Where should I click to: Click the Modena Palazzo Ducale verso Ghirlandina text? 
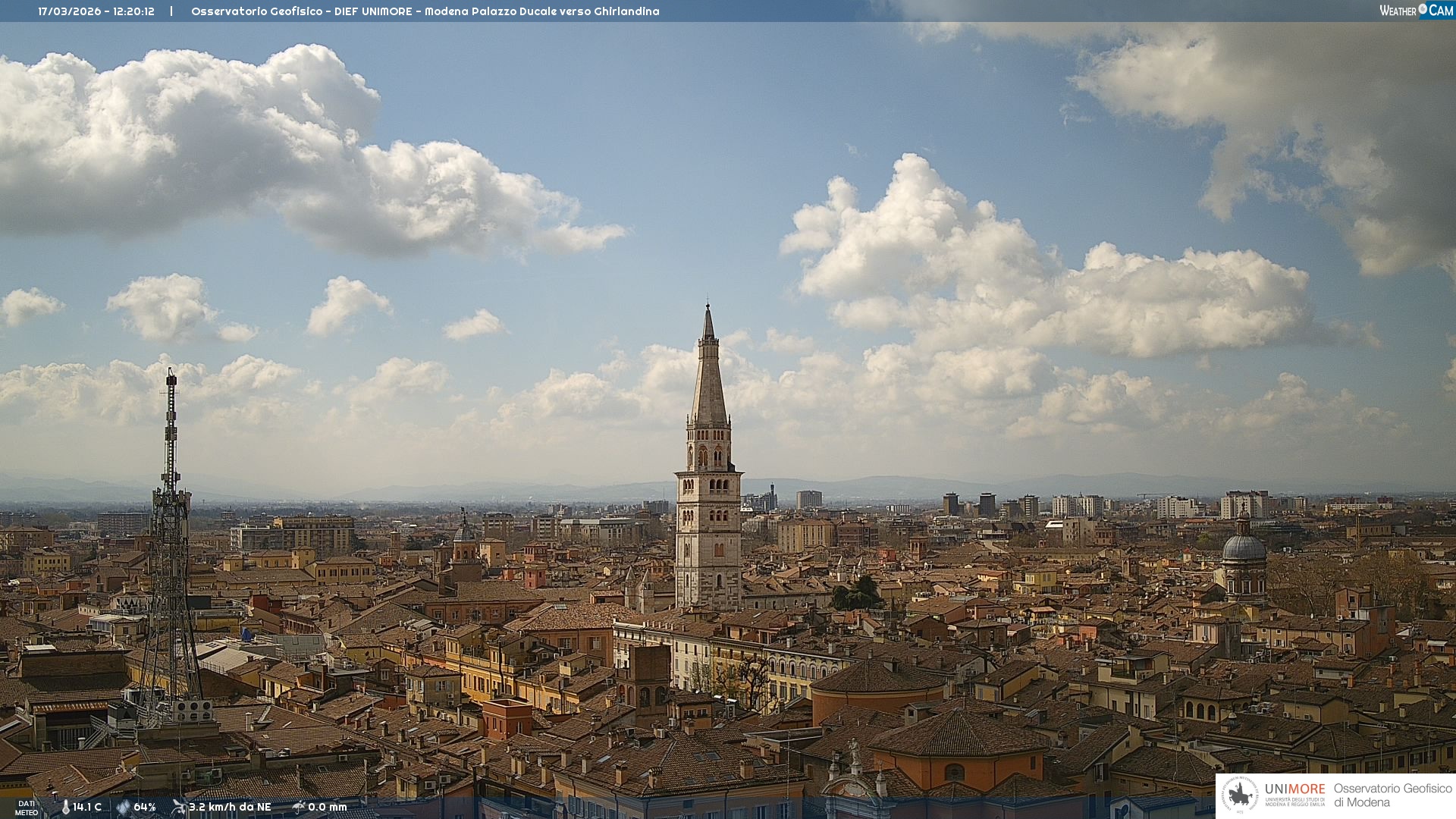coord(541,11)
